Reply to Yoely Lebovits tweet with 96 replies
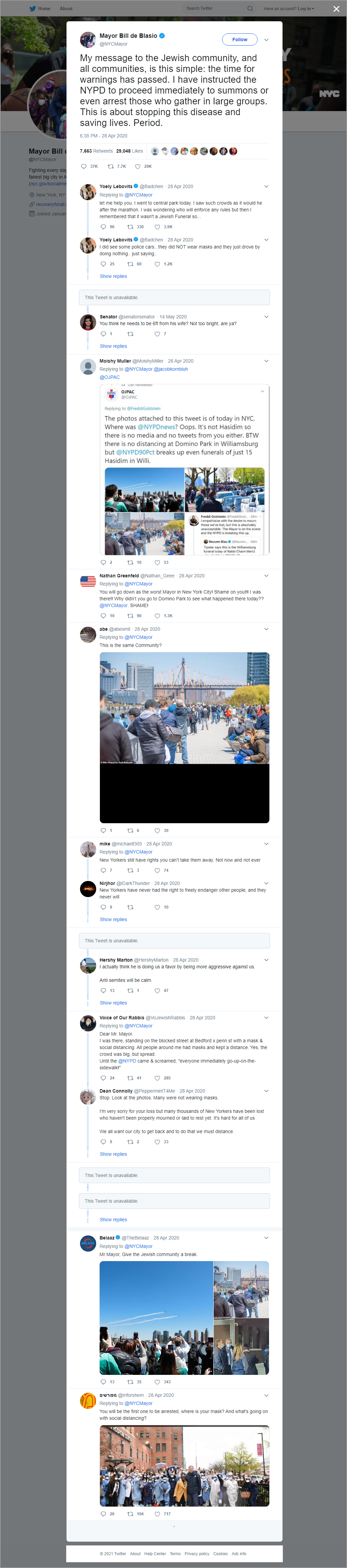This screenshot has width=347, height=1568. pos(103,227)
